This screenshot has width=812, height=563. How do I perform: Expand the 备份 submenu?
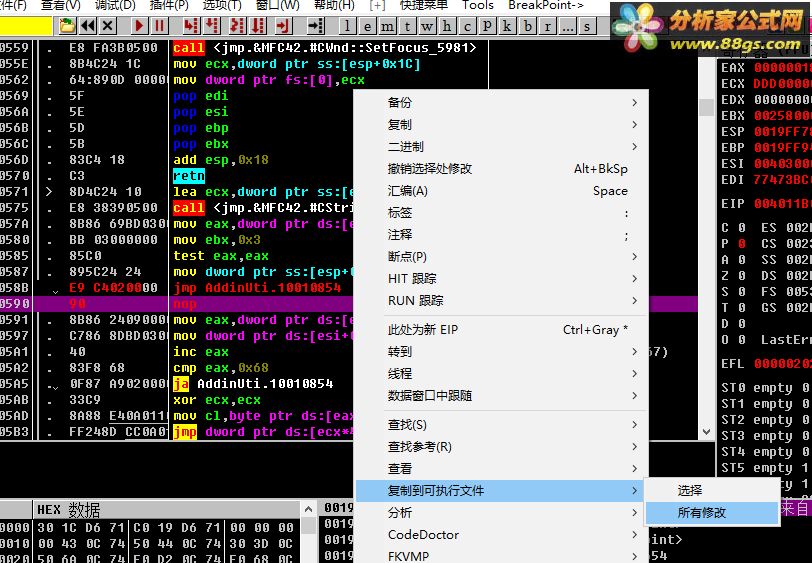[x=501, y=103]
